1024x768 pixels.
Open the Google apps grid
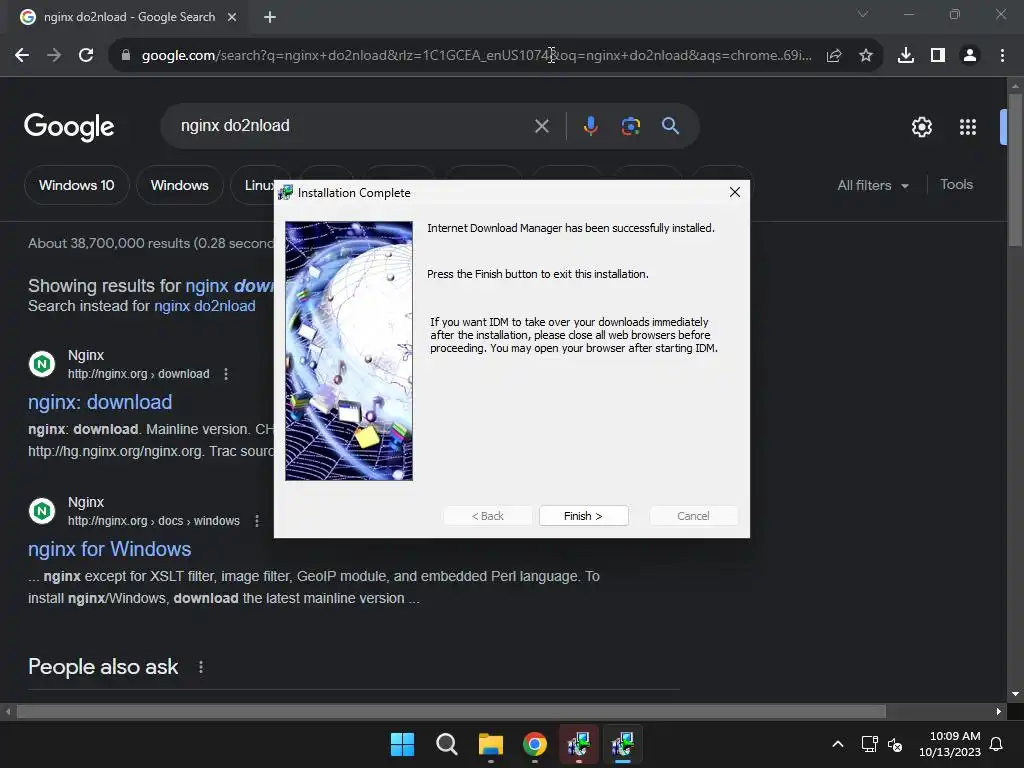[x=968, y=127]
